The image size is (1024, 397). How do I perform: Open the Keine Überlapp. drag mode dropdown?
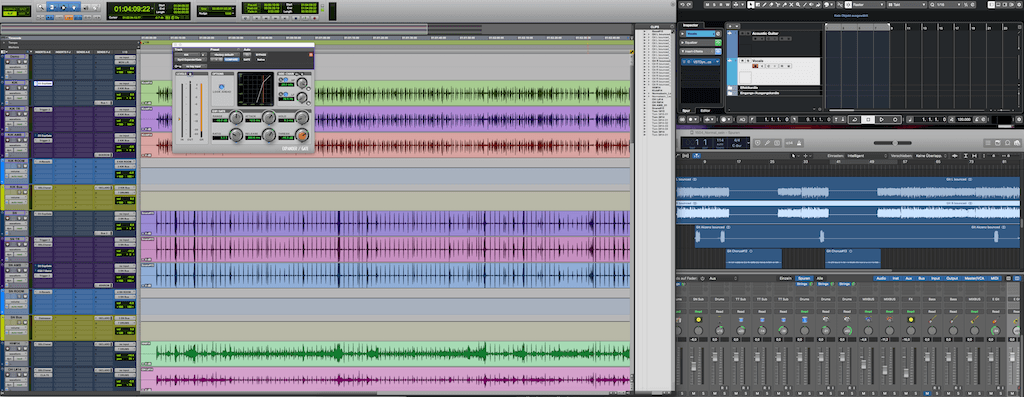[x=931, y=155]
